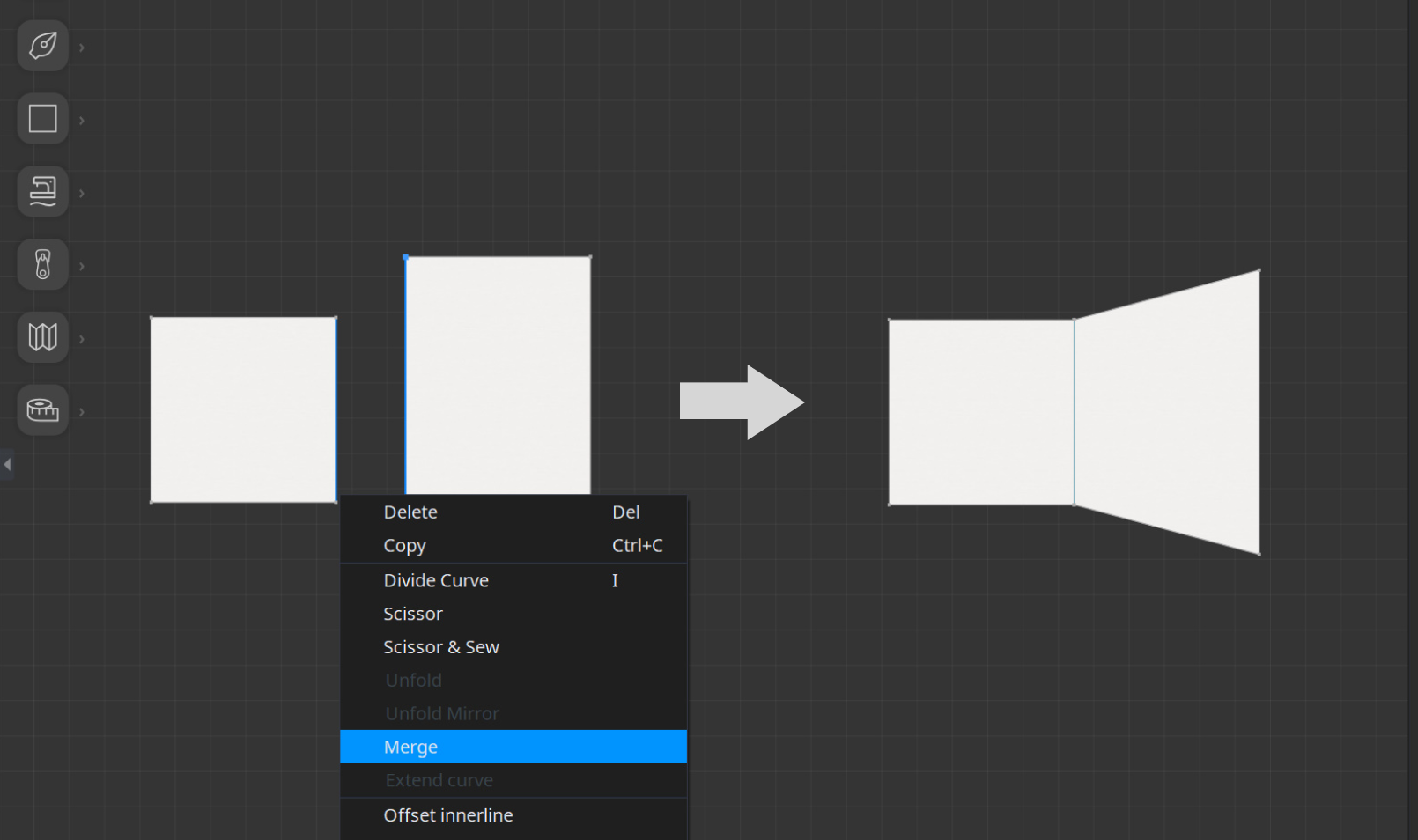This screenshot has width=1418, height=840.
Task: Expand the chevron beside the sewing machine tool
Action: point(82,194)
